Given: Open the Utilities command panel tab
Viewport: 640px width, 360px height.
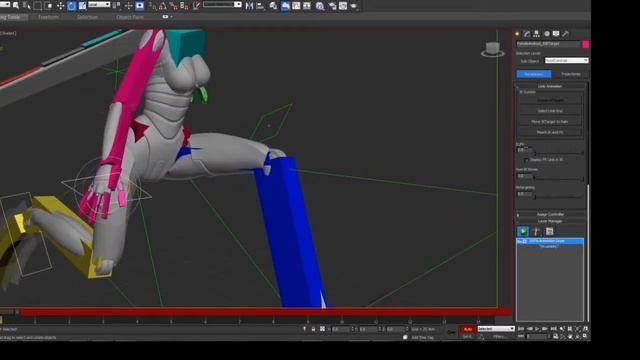Looking at the screenshot, I should pos(565,34).
